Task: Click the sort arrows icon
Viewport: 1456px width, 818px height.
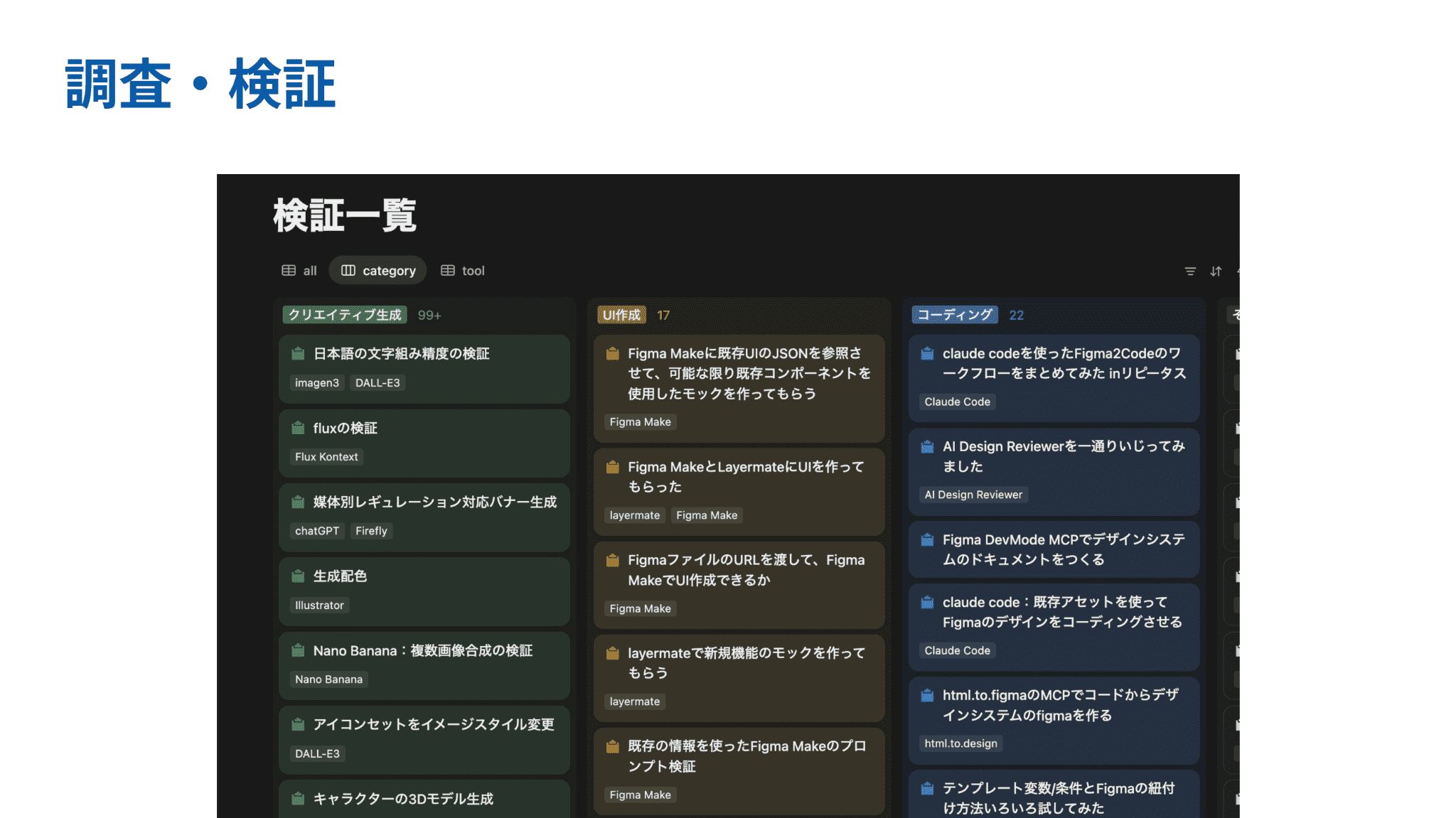Action: point(1216,271)
